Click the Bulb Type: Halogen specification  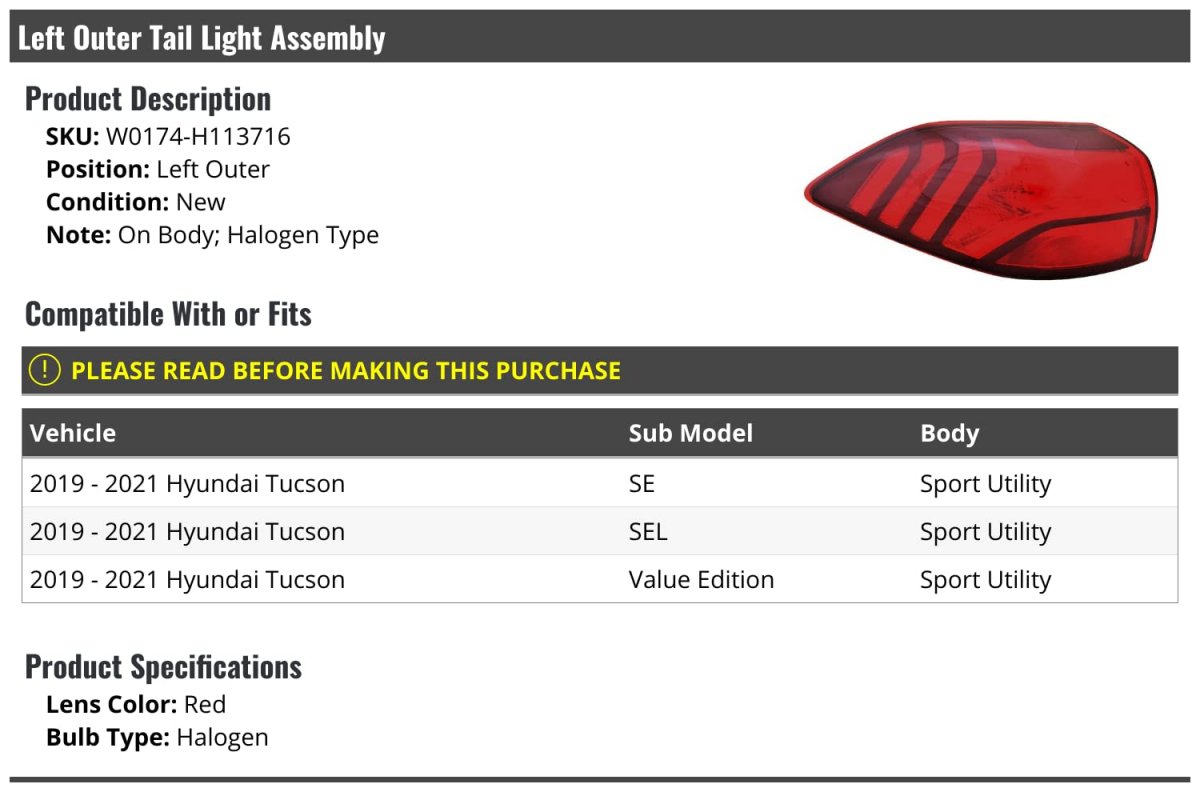[x=157, y=738]
